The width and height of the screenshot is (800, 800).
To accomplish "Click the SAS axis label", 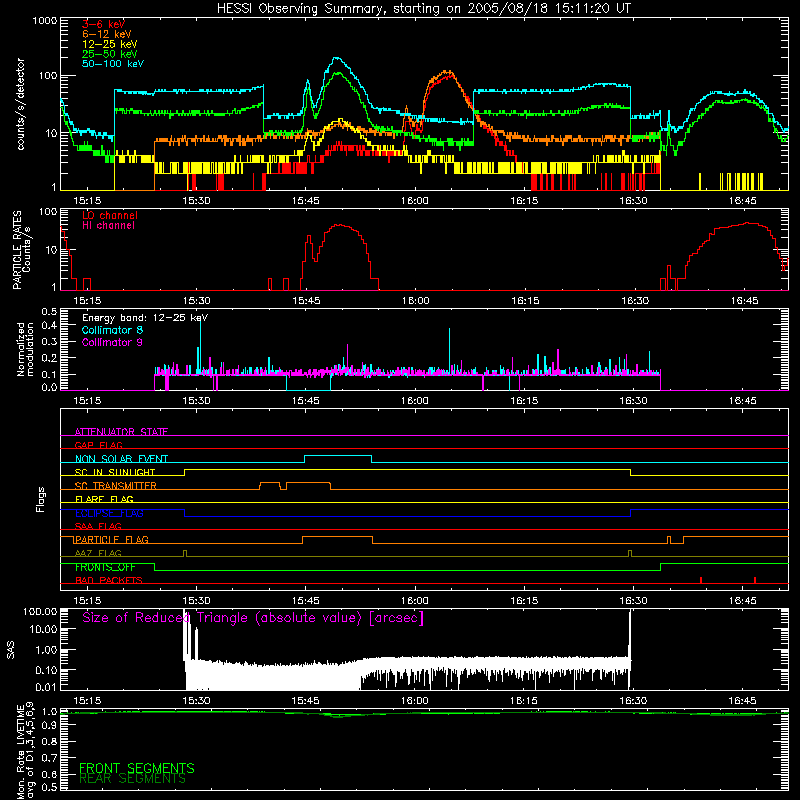I will click(x=11, y=650).
